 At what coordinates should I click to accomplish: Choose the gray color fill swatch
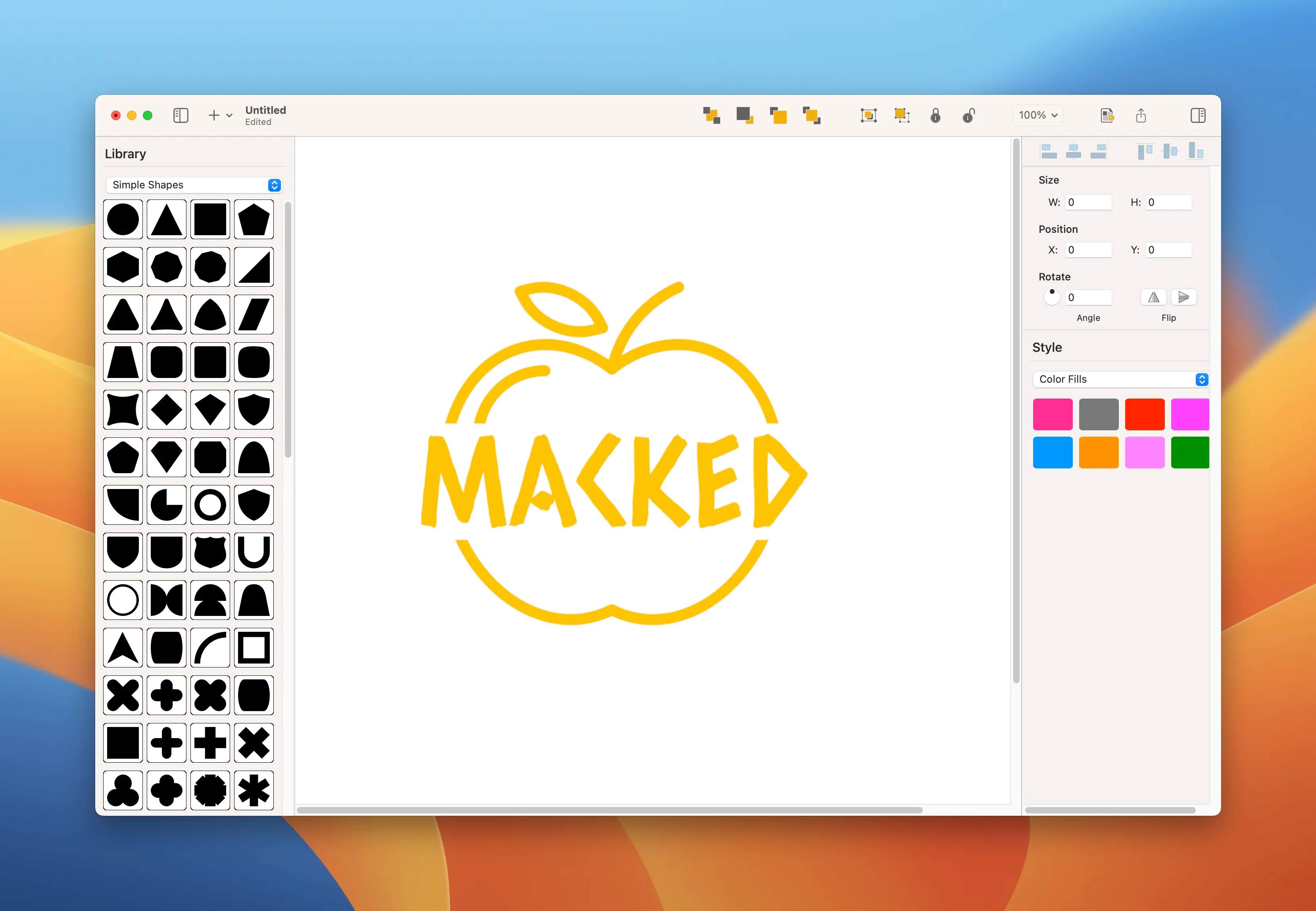click(x=1099, y=414)
